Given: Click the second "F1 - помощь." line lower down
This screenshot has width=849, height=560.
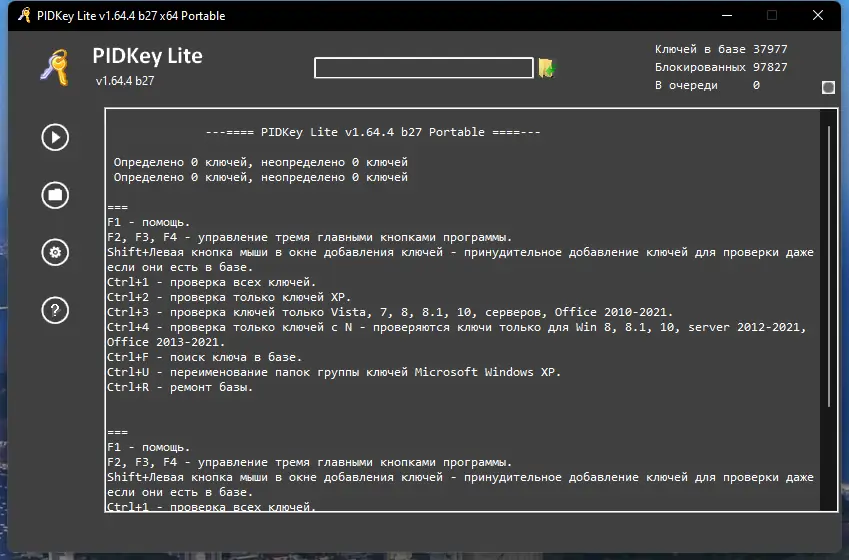Looking at the screenshot, I should click(148, 447).
